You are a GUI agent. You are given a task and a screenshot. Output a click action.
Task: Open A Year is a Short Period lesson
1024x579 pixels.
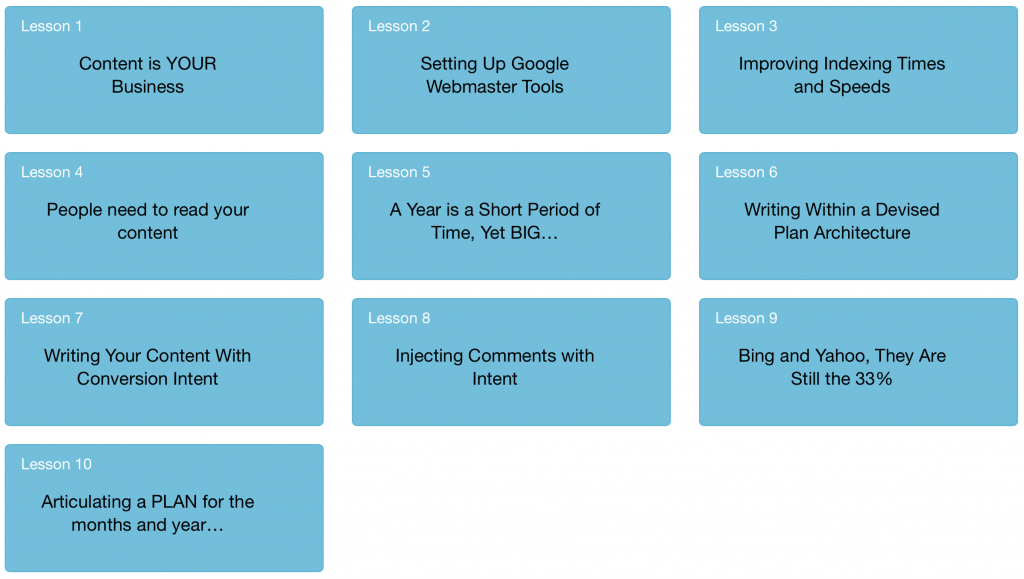tap(511, 216)
